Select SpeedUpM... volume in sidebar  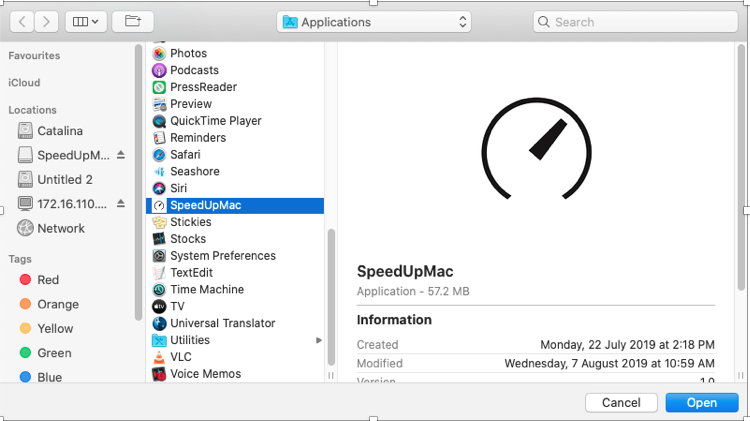63,155
